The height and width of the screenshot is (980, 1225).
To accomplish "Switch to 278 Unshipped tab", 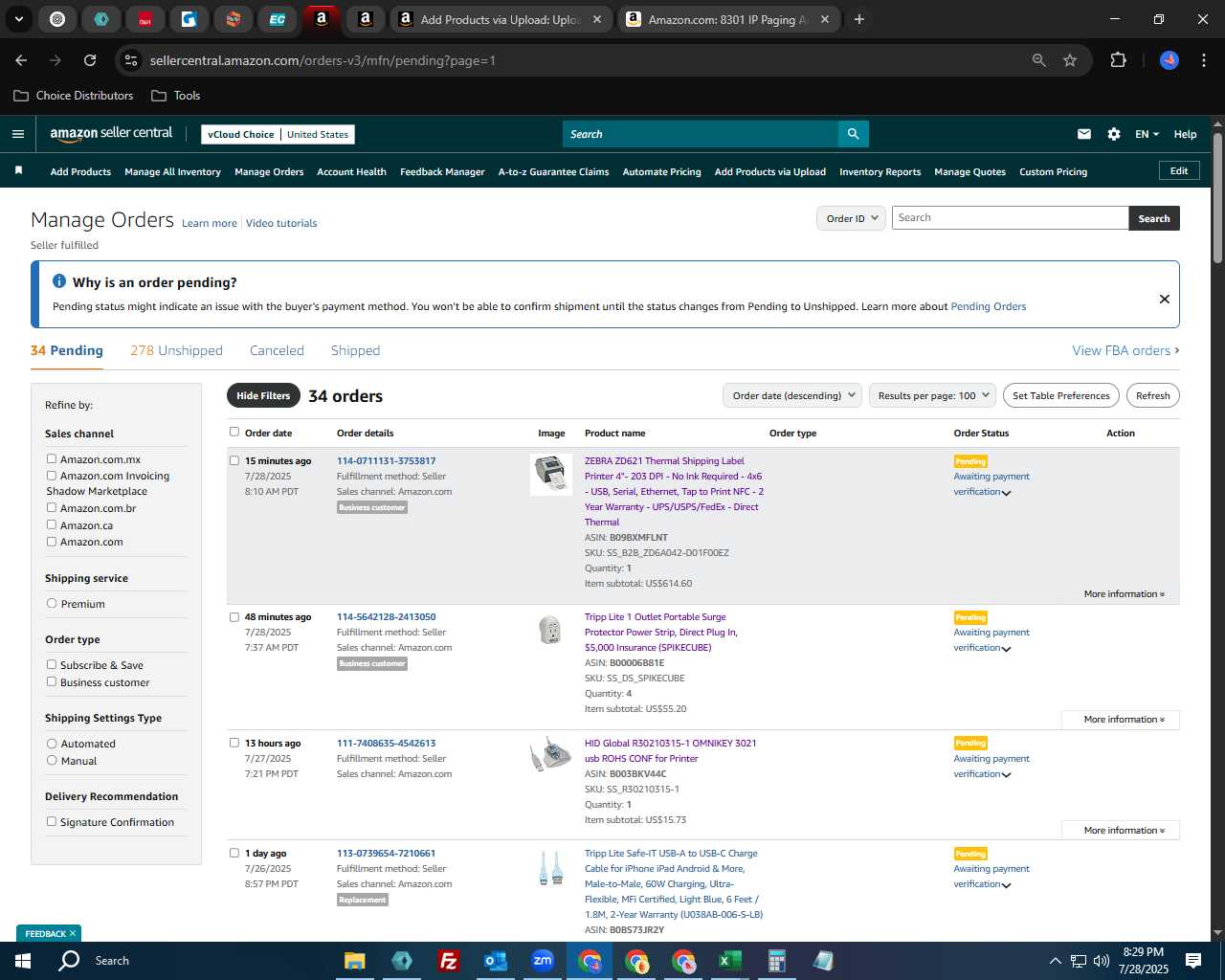I will [x=176, y=350].
